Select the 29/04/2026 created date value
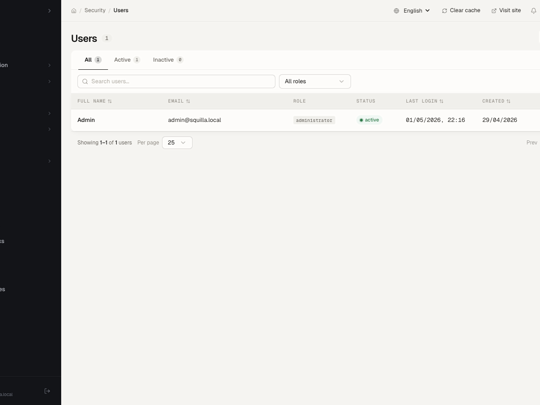Viewport: 540px width, 405px height. (x=500, y=120)
